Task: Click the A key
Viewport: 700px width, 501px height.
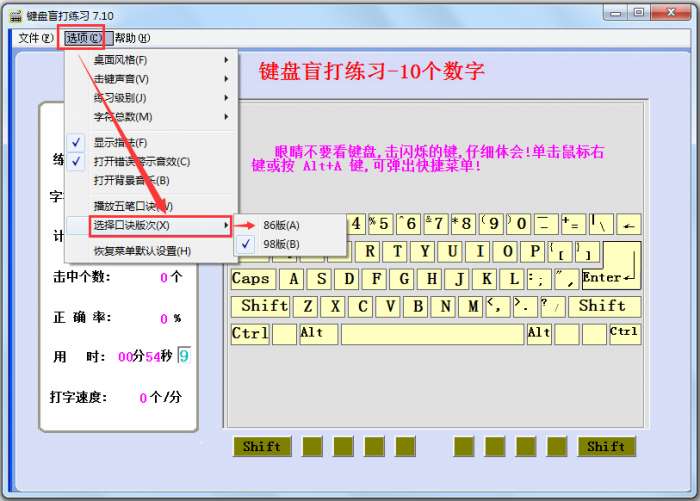Action: [293, 279]
